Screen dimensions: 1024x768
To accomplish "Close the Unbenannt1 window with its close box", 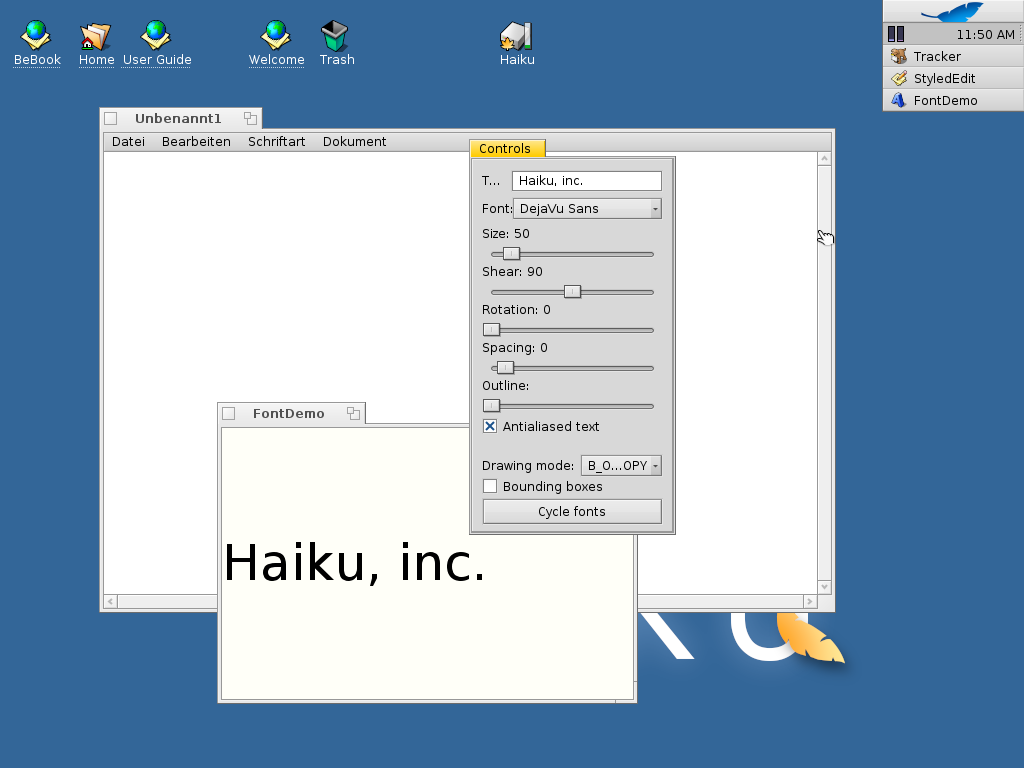I will [x=111, y=118].
